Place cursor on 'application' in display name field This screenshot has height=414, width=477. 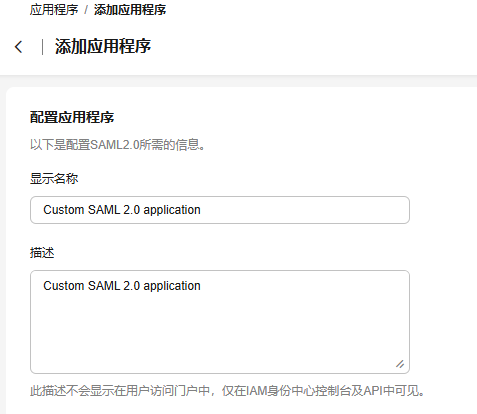pyautogui.click(x=172, y=210)
